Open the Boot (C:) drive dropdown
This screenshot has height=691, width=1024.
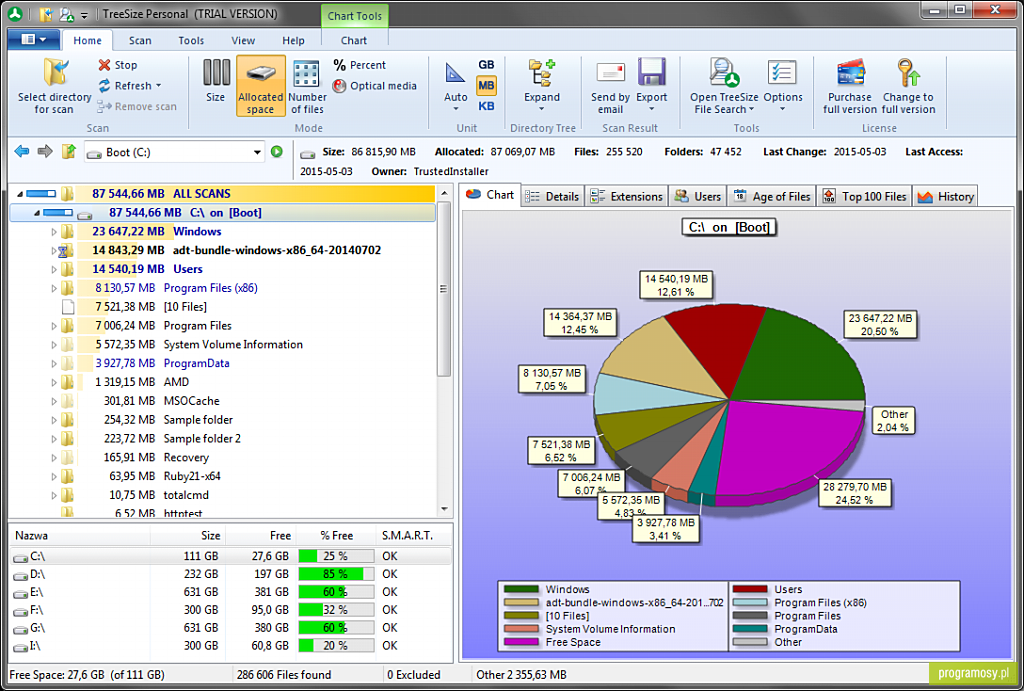pos(257,152)
